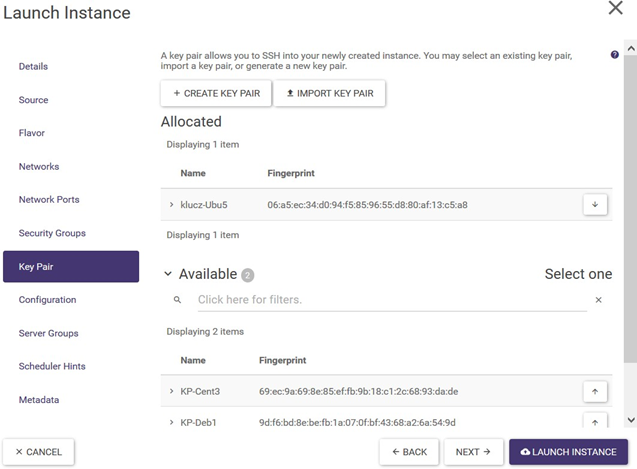Switch to the Security Groups step
This screenshot has height=469, width=637.
click(52, 233)
